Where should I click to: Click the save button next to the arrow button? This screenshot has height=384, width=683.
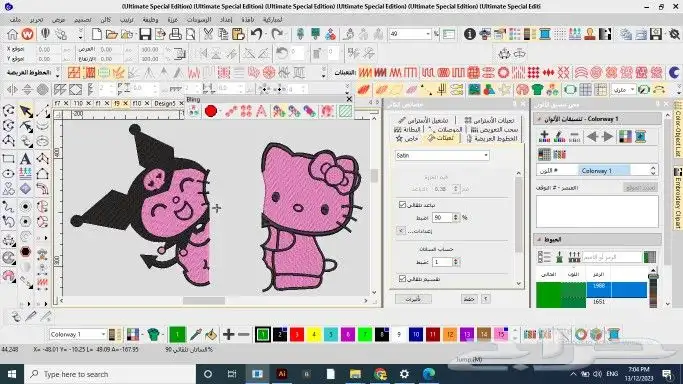coord(469,299)
